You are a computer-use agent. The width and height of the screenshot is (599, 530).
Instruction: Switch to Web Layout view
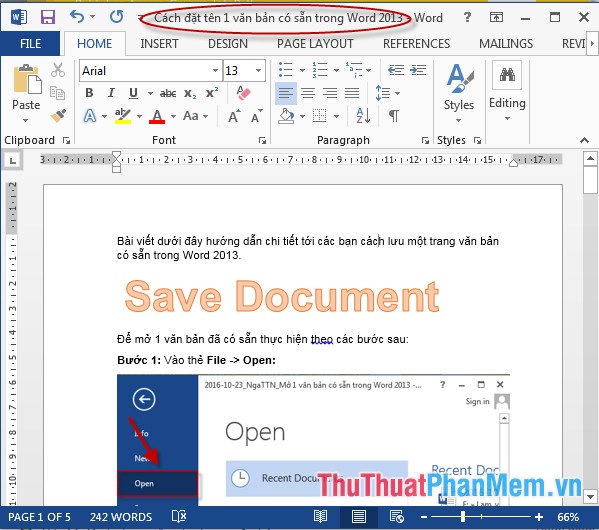397,517
